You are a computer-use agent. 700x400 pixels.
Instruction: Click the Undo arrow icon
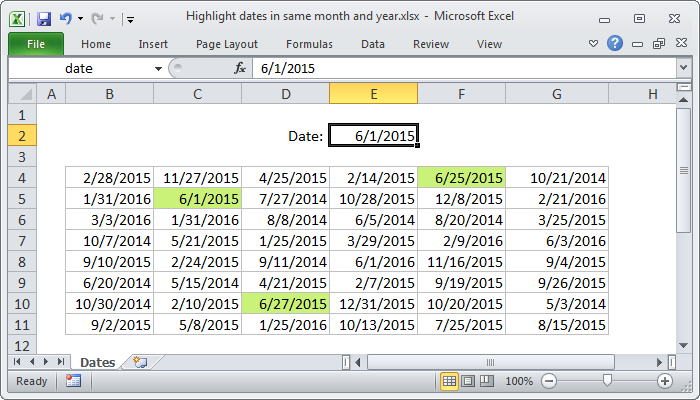click(x=65, y=18)
